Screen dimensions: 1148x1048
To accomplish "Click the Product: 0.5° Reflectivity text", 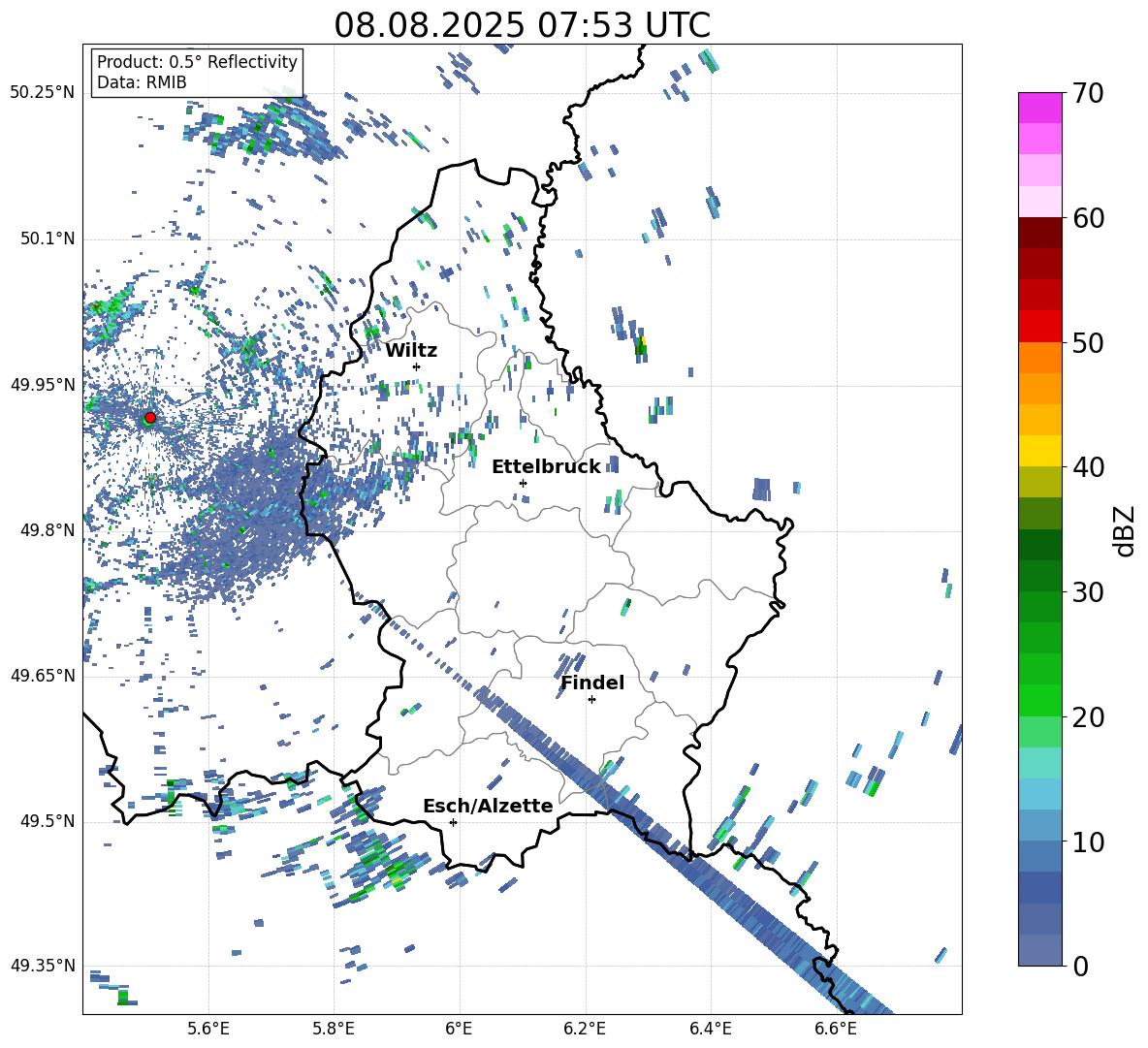I will coord(197,61).
